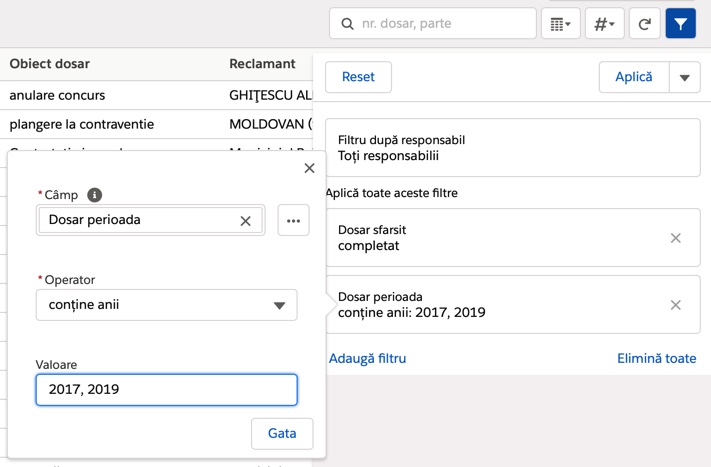
Task: Open the arrow menu next to Aplică
Action: [684, 77]
